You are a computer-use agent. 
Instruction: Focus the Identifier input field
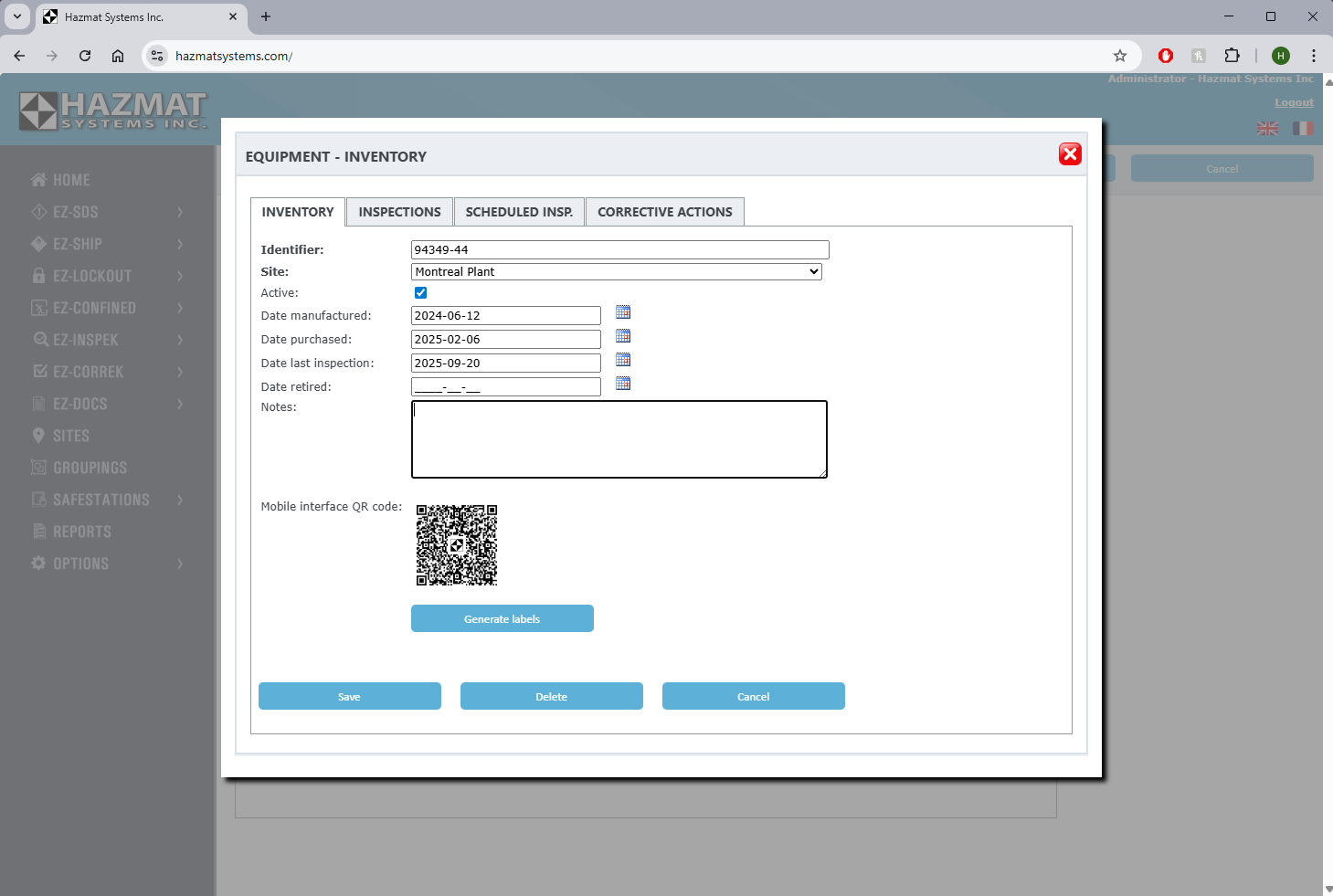[619, 250]
